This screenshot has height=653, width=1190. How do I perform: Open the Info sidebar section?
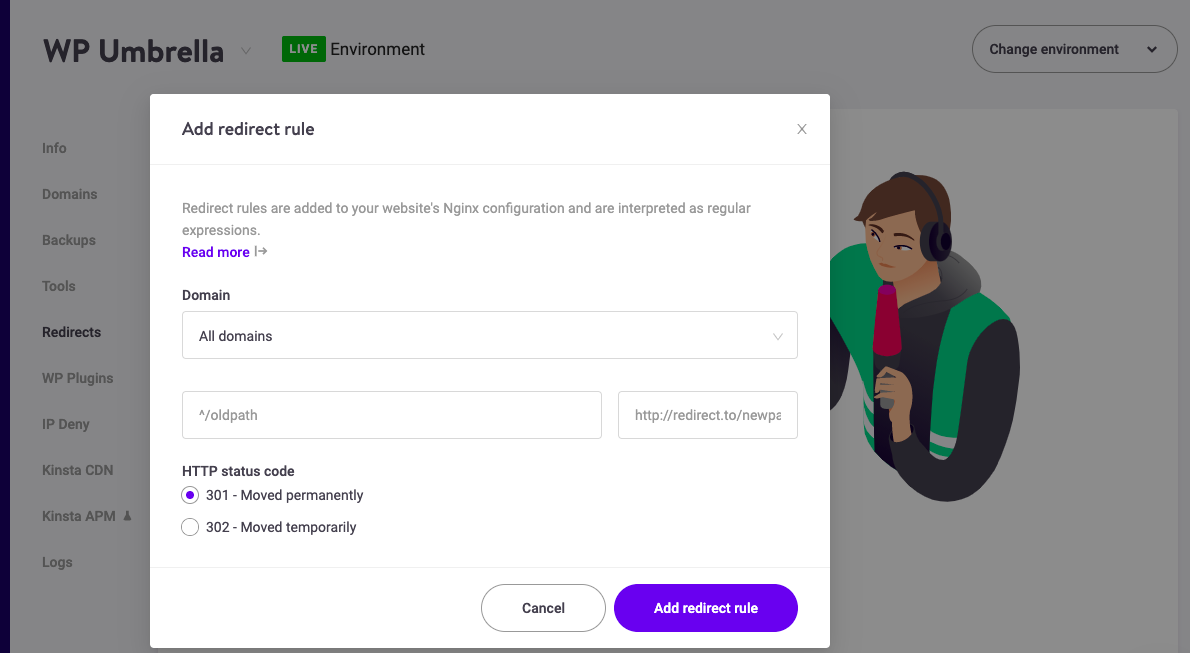[x=54, y=148]
